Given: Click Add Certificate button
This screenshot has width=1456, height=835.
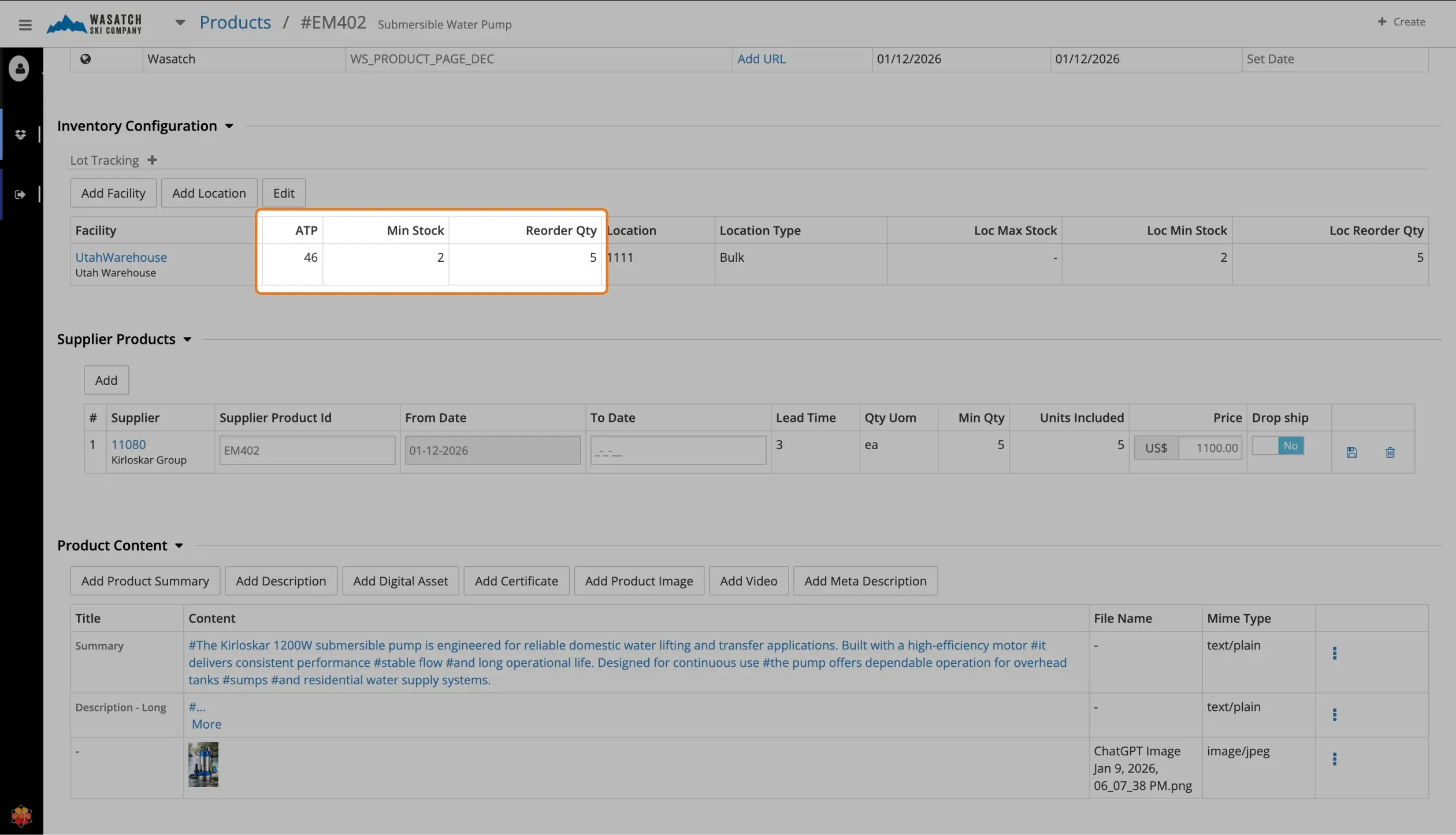Looking at the screenshot, I should point(517,581).
